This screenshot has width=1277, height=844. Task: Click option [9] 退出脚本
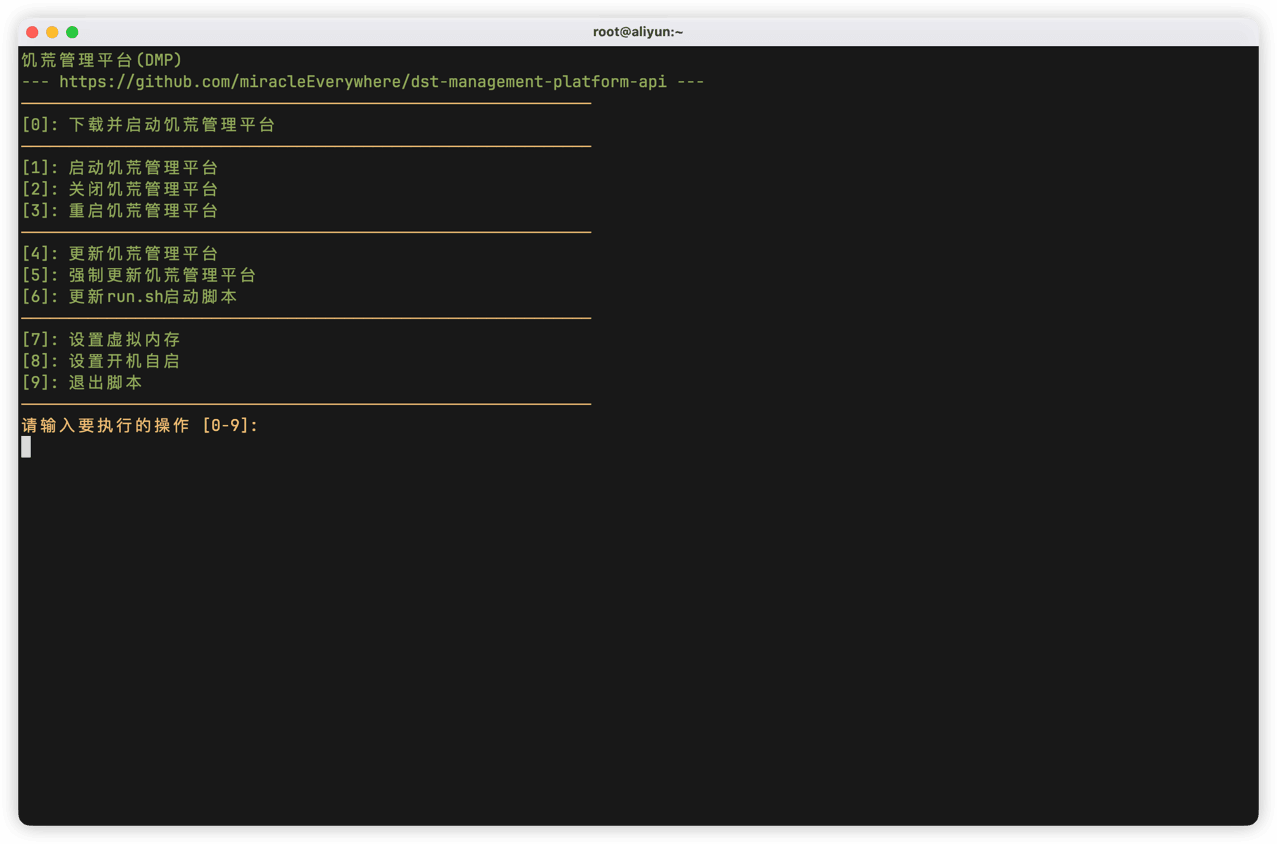point(82,383)
